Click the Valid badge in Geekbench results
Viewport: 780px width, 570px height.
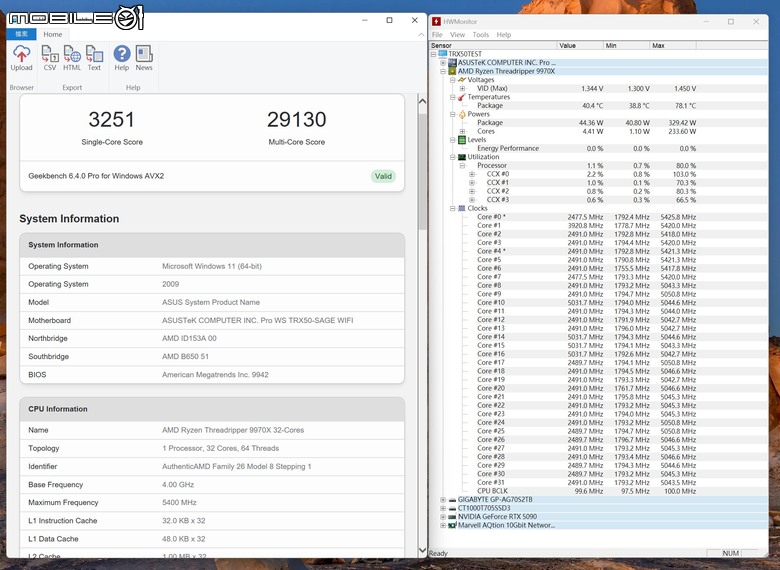383,176
